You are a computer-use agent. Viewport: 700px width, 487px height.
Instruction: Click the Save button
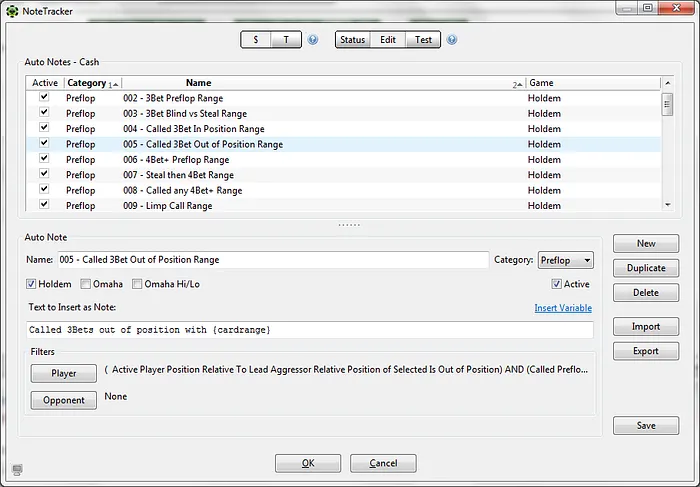pos(646,425)
